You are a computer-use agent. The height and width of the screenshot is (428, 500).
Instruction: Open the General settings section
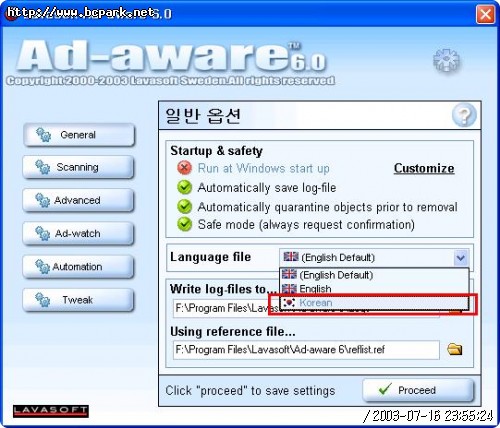coord(79,135)
